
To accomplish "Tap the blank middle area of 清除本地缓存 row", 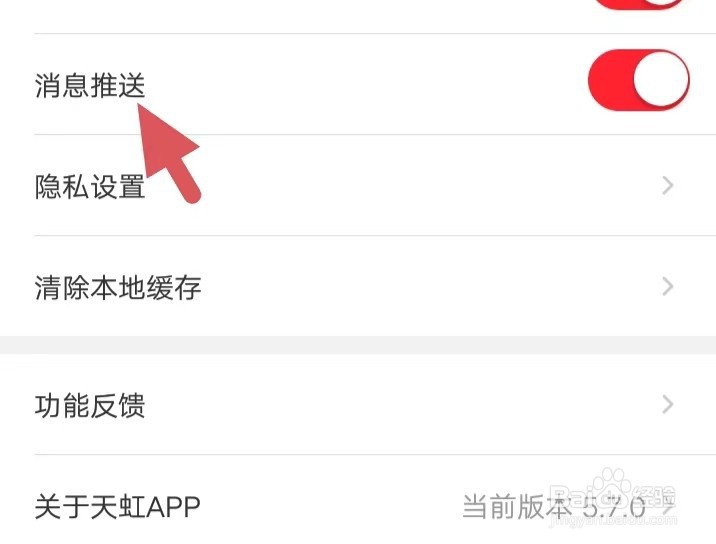I will (x=429, y=286).
